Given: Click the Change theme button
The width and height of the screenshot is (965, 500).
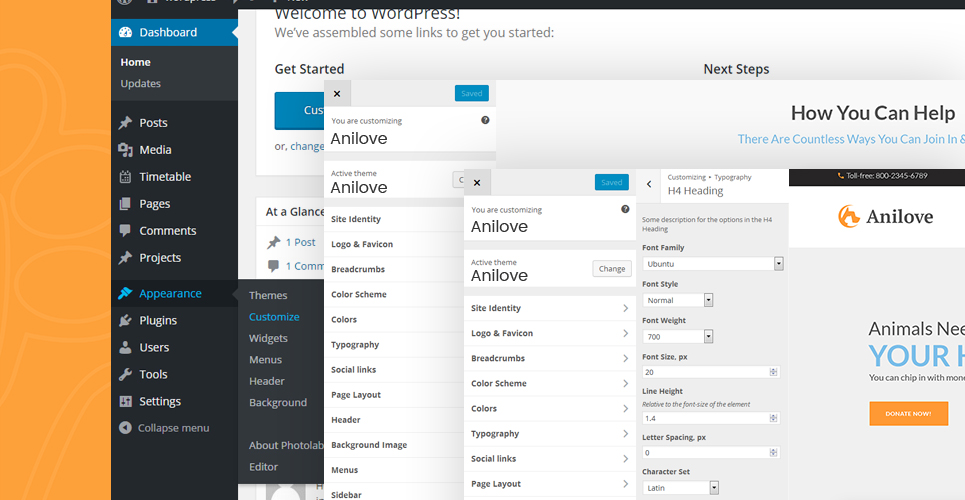Looking at the screenshot, I should click(x=612, y=268).
